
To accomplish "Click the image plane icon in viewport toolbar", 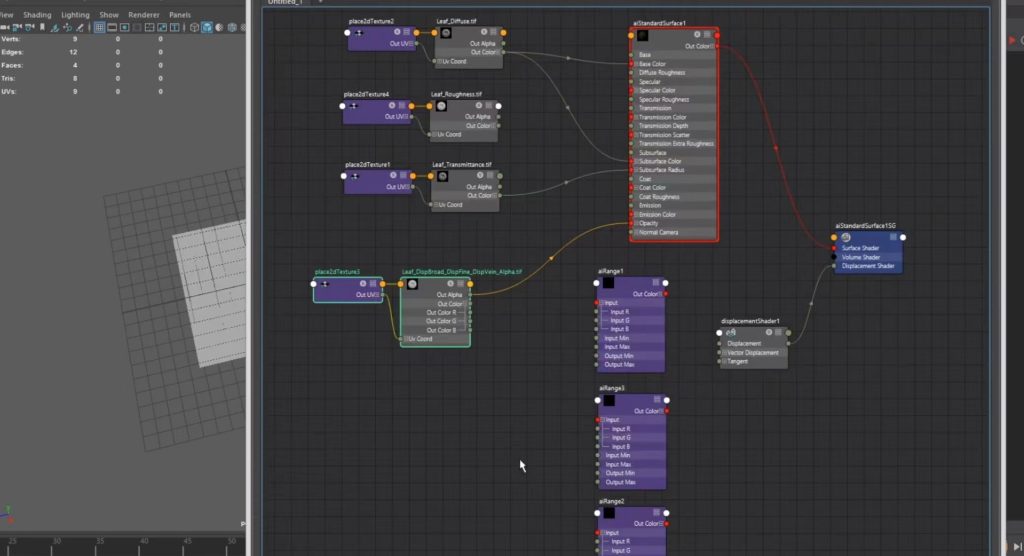I will 54,27.
